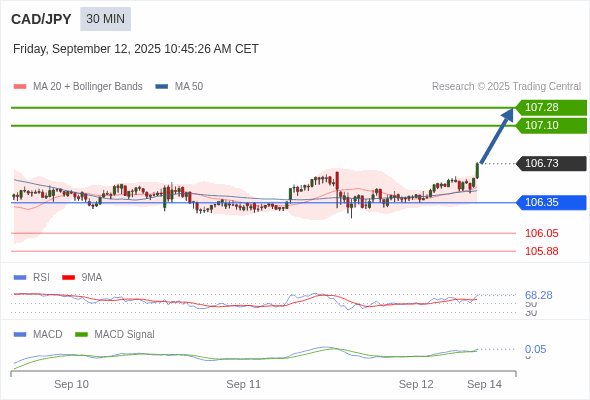
Task: Click the 106.05 support level label
Action: 542,233
